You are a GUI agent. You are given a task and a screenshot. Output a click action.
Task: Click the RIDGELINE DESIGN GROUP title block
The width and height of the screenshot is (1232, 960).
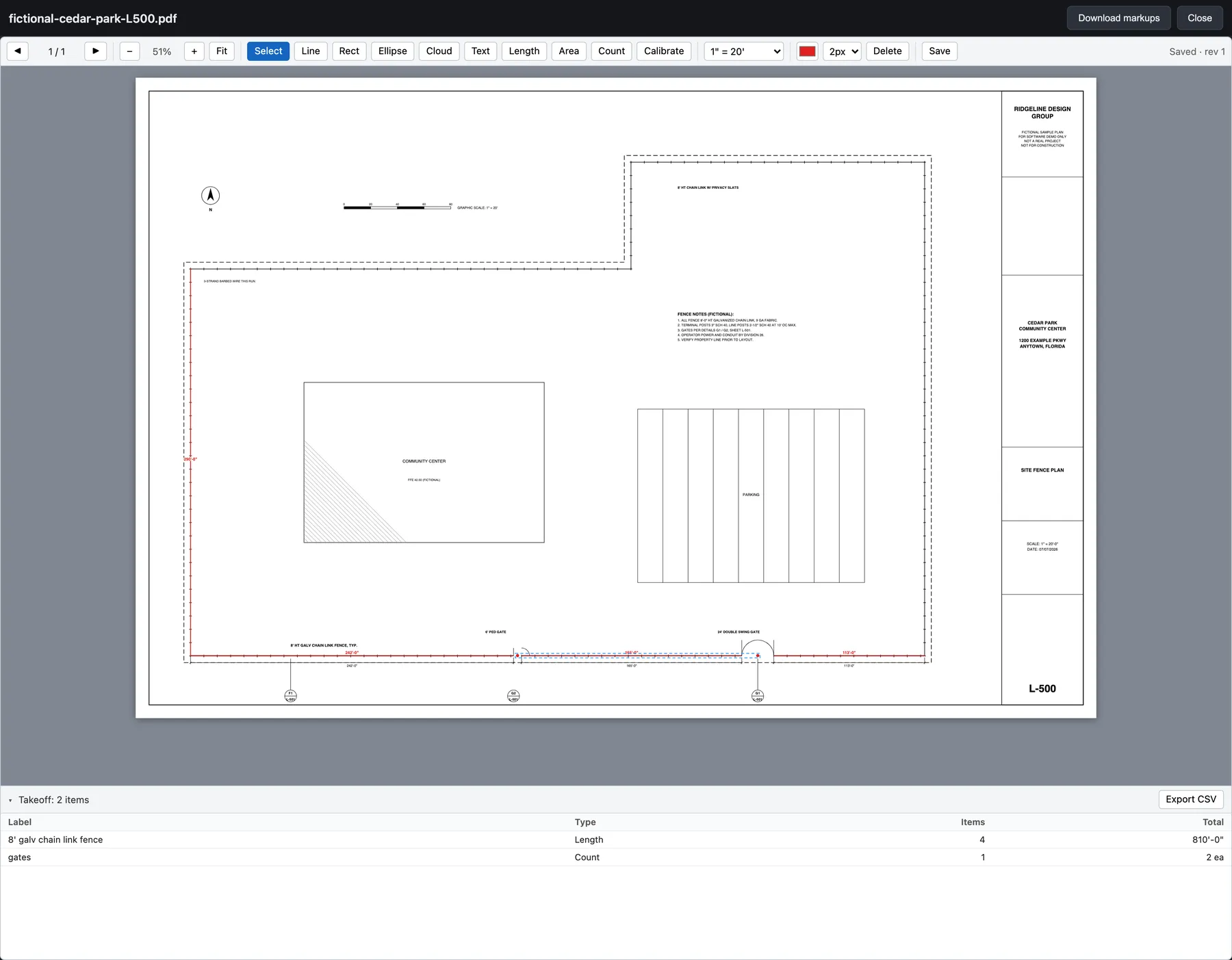pos(1042,113)
